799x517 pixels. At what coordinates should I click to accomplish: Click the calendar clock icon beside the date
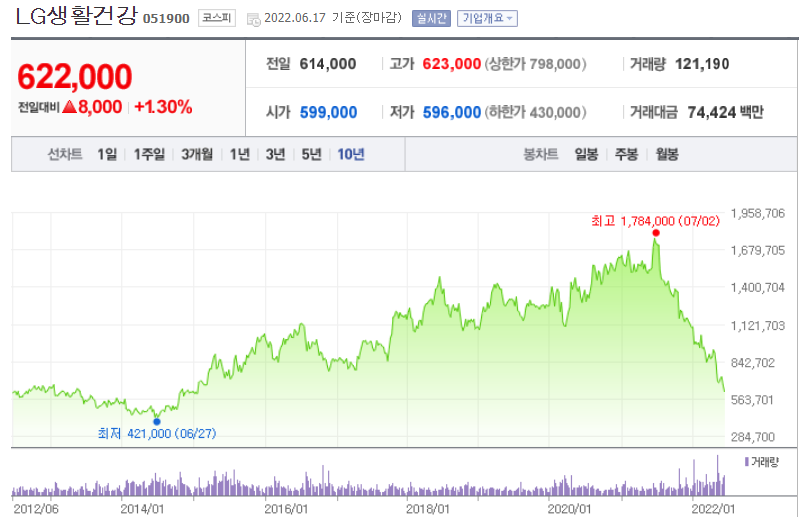point(253,19)
